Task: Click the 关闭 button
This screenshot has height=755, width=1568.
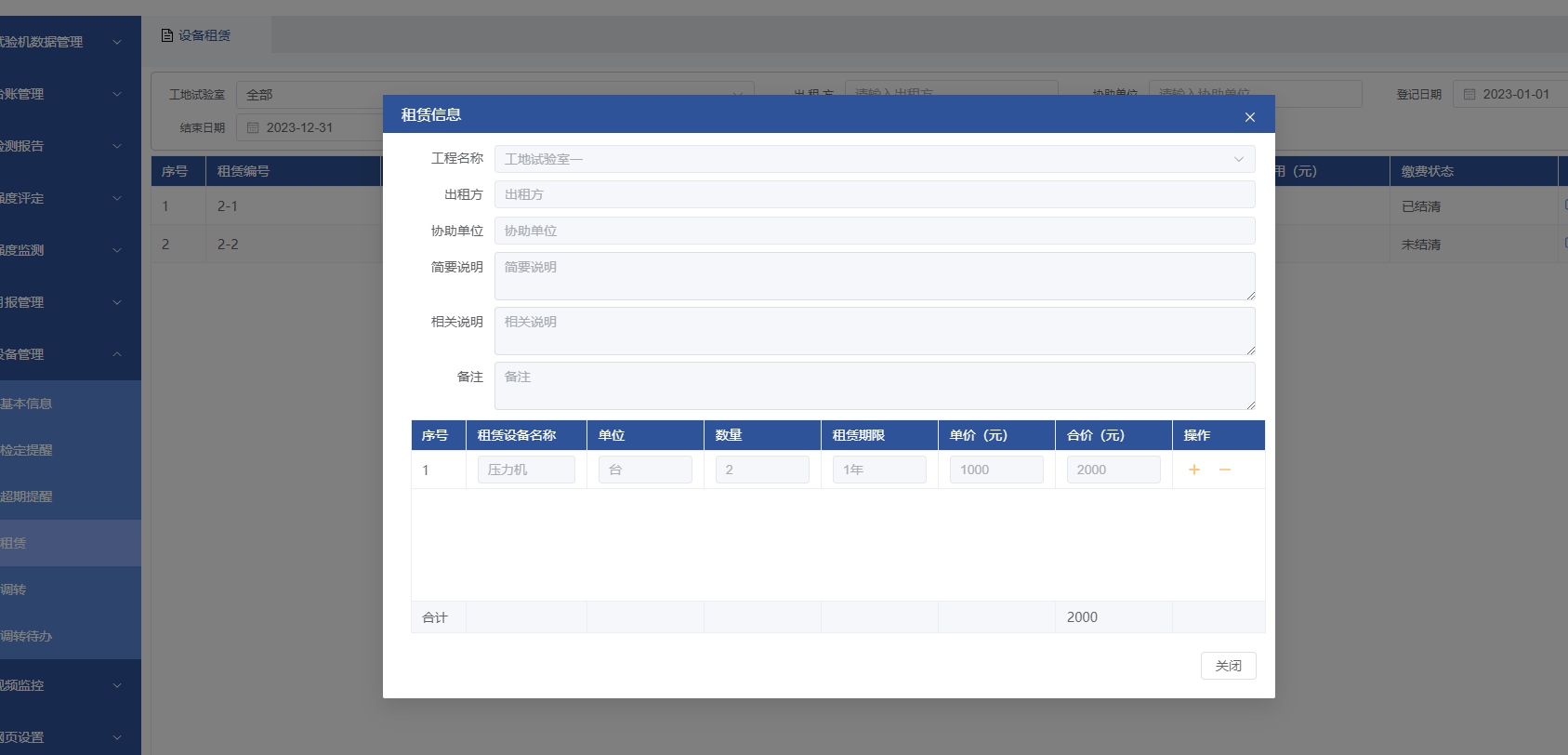Action: pos(1228,666)
